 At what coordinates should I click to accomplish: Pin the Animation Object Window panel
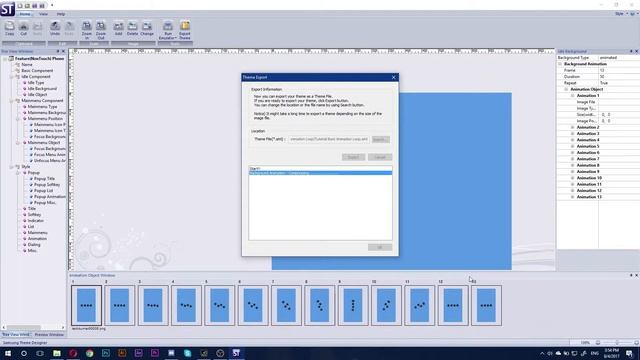(x=631, y=276)
